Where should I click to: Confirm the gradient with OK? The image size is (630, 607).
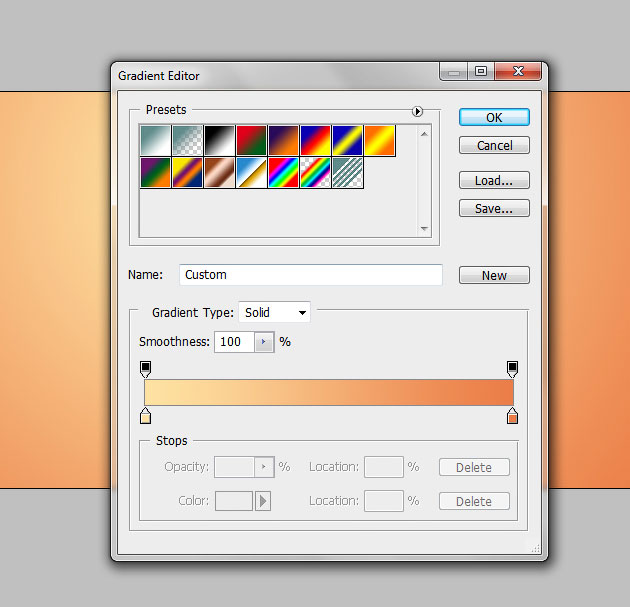click(494, 117)
